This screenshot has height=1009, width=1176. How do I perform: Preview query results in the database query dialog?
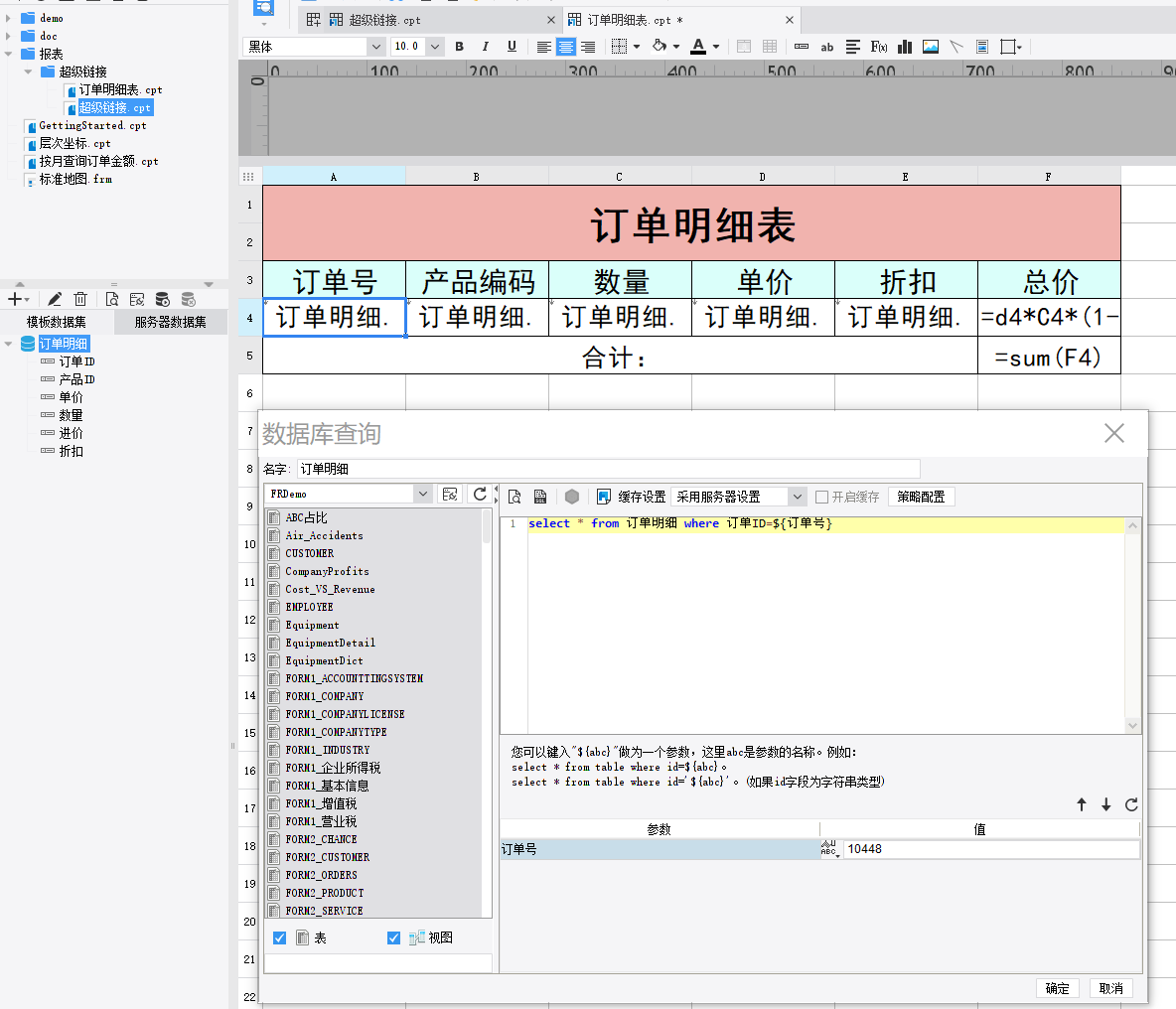tap(514, 497)
